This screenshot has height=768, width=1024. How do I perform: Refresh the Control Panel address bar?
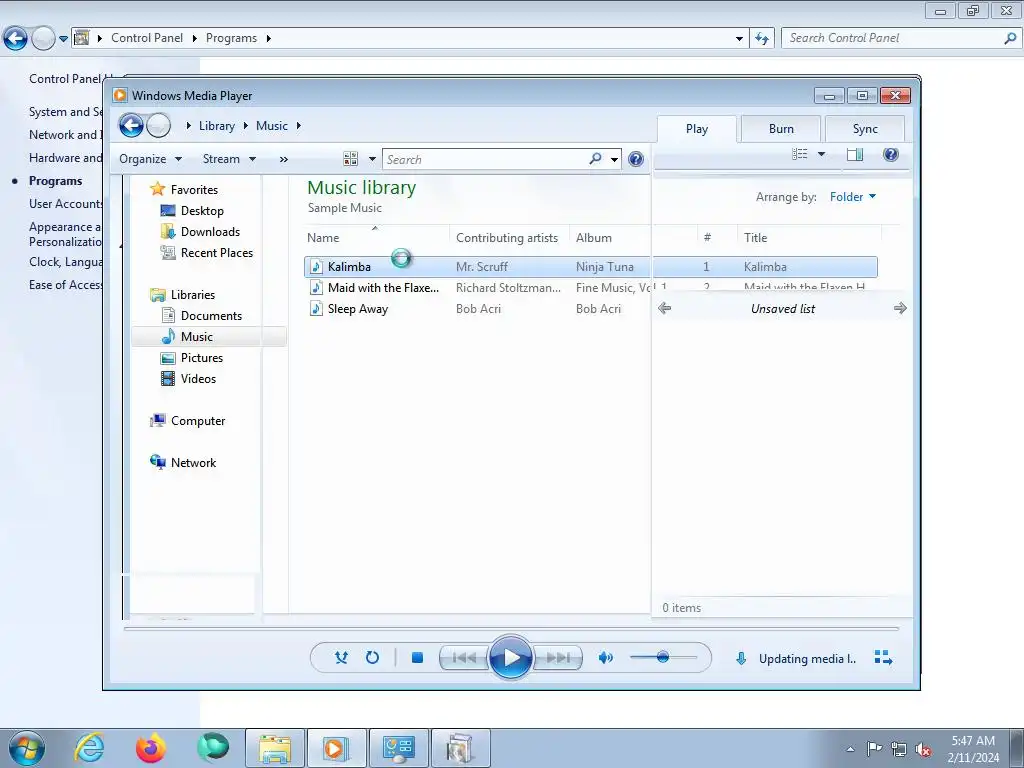pos(761,39)
